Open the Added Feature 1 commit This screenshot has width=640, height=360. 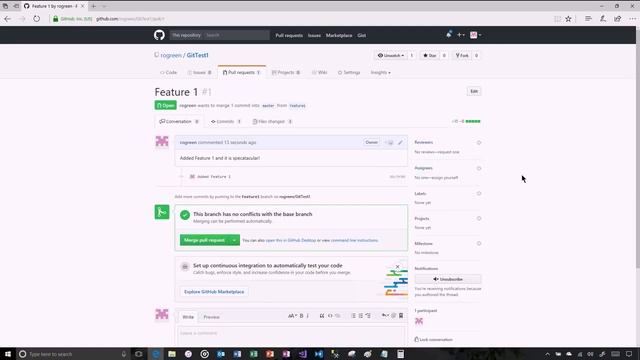click(214, 177)
